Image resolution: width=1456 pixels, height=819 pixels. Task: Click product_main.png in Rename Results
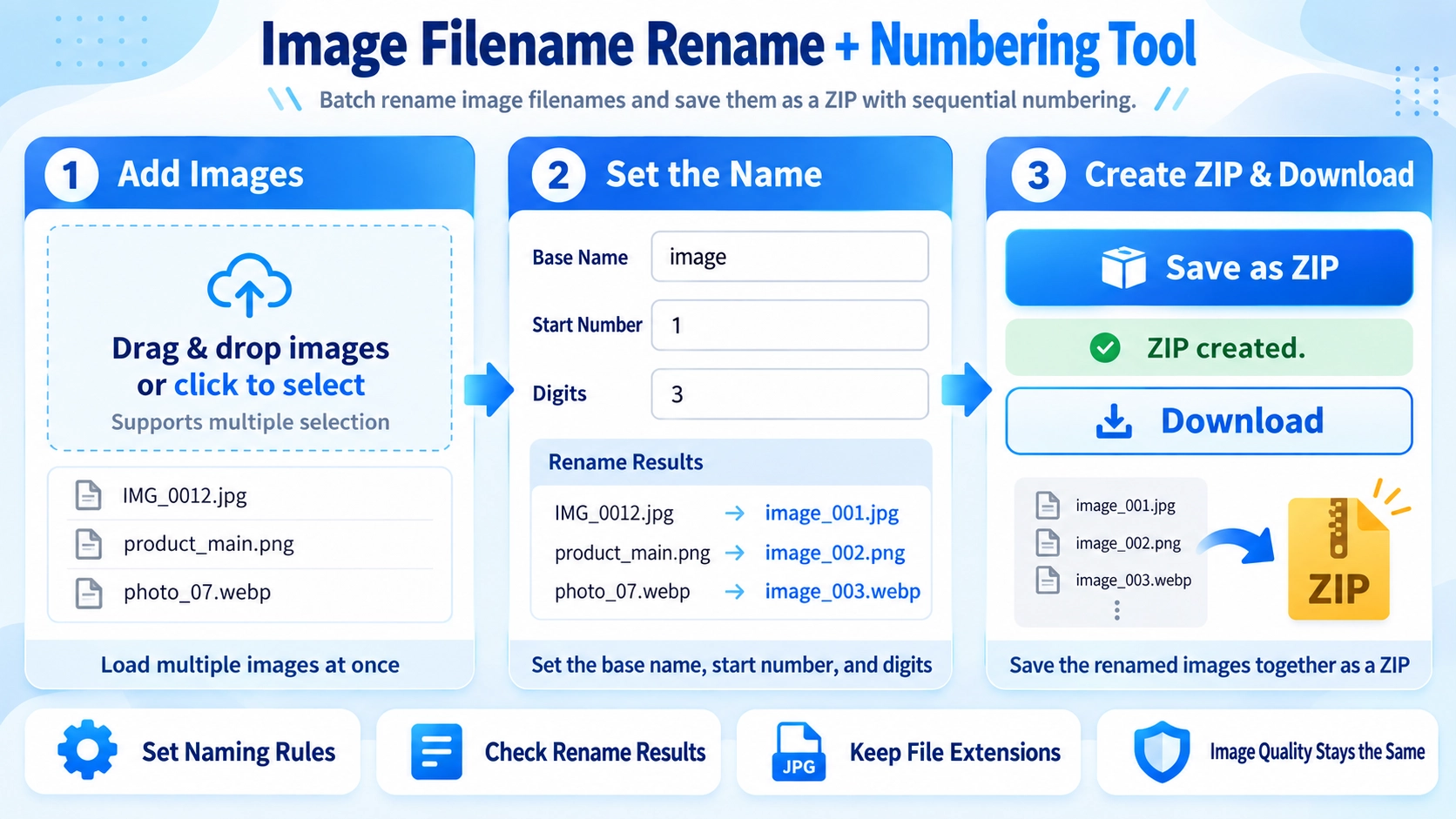point(632,553)
